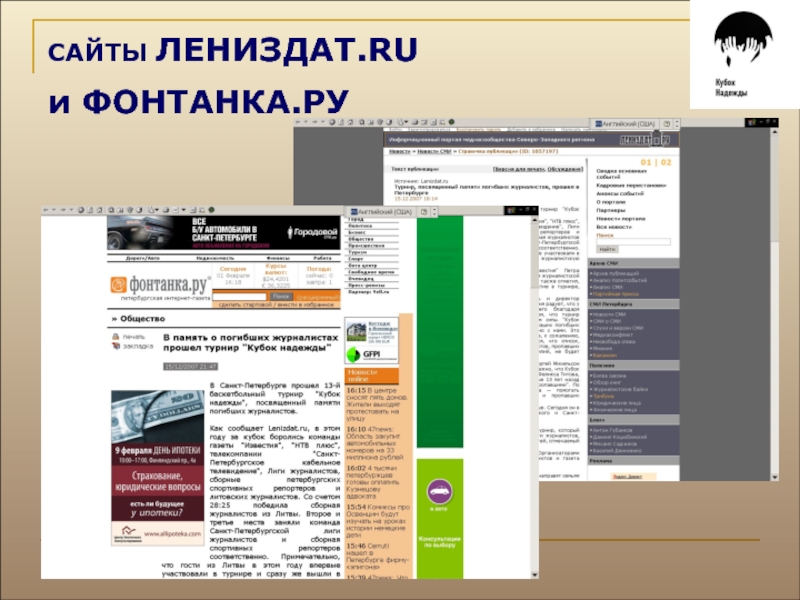Open news item '16:10 47news'
This screenshot has width=800, height=600.
click(x=376, y=443)
